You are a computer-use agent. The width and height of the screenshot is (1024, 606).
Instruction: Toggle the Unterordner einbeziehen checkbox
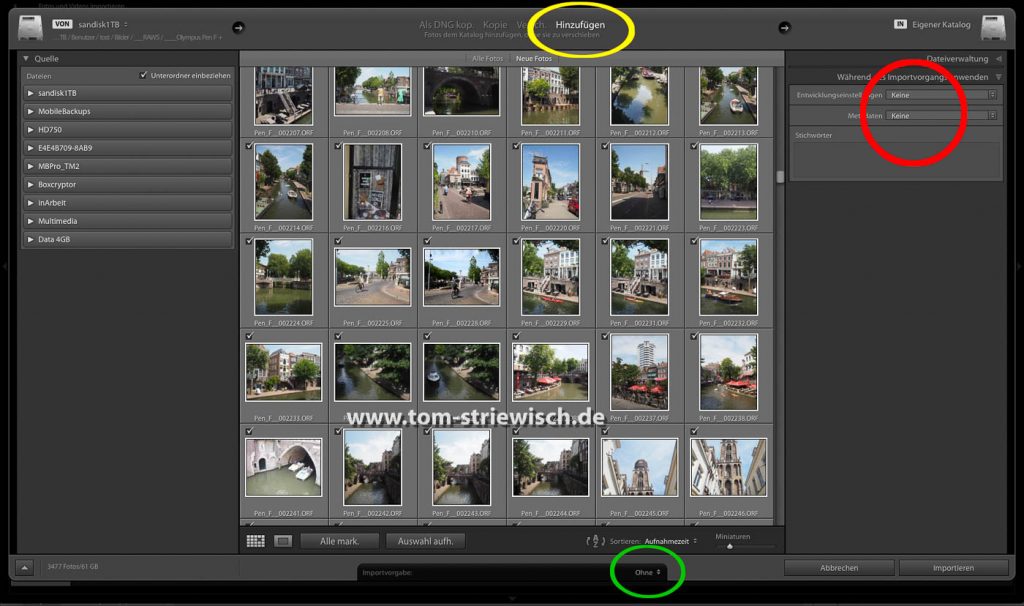pos(143,76)
